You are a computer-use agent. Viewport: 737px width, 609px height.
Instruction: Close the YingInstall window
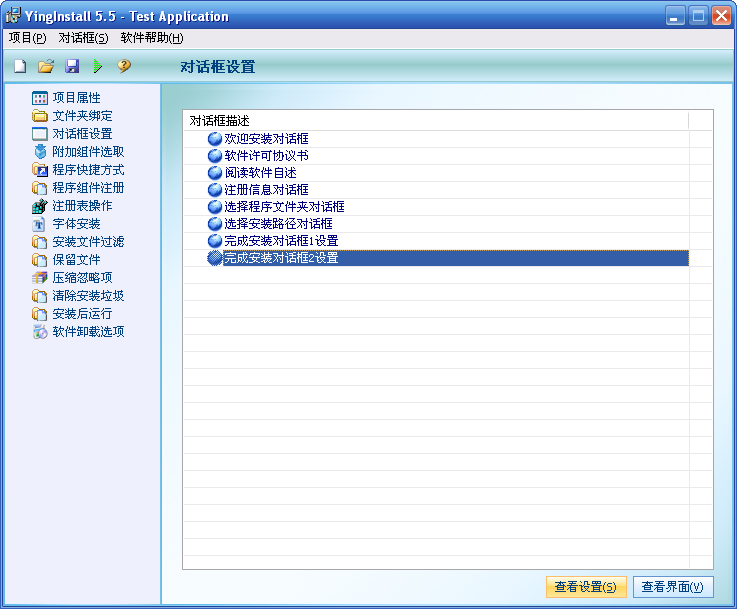[721, 16]
